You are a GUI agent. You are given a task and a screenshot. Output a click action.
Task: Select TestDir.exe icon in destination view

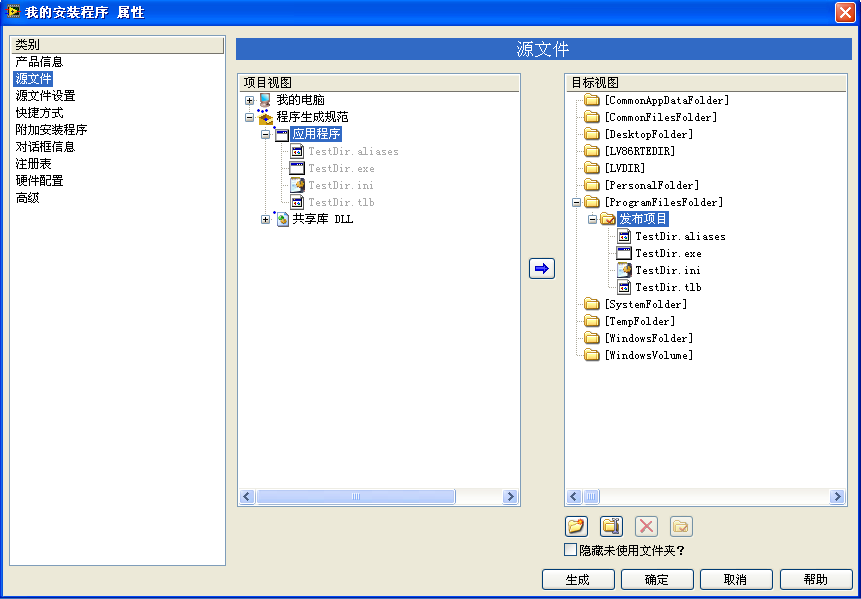tap(624, 253)
